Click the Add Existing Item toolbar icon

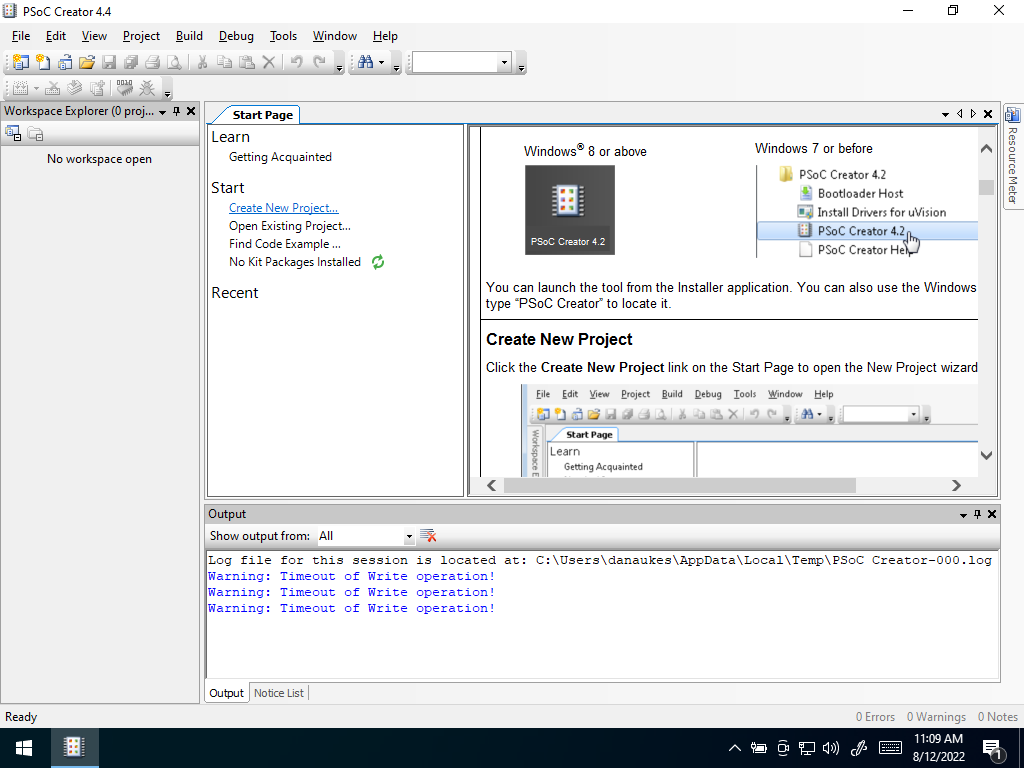coord(65,62)
